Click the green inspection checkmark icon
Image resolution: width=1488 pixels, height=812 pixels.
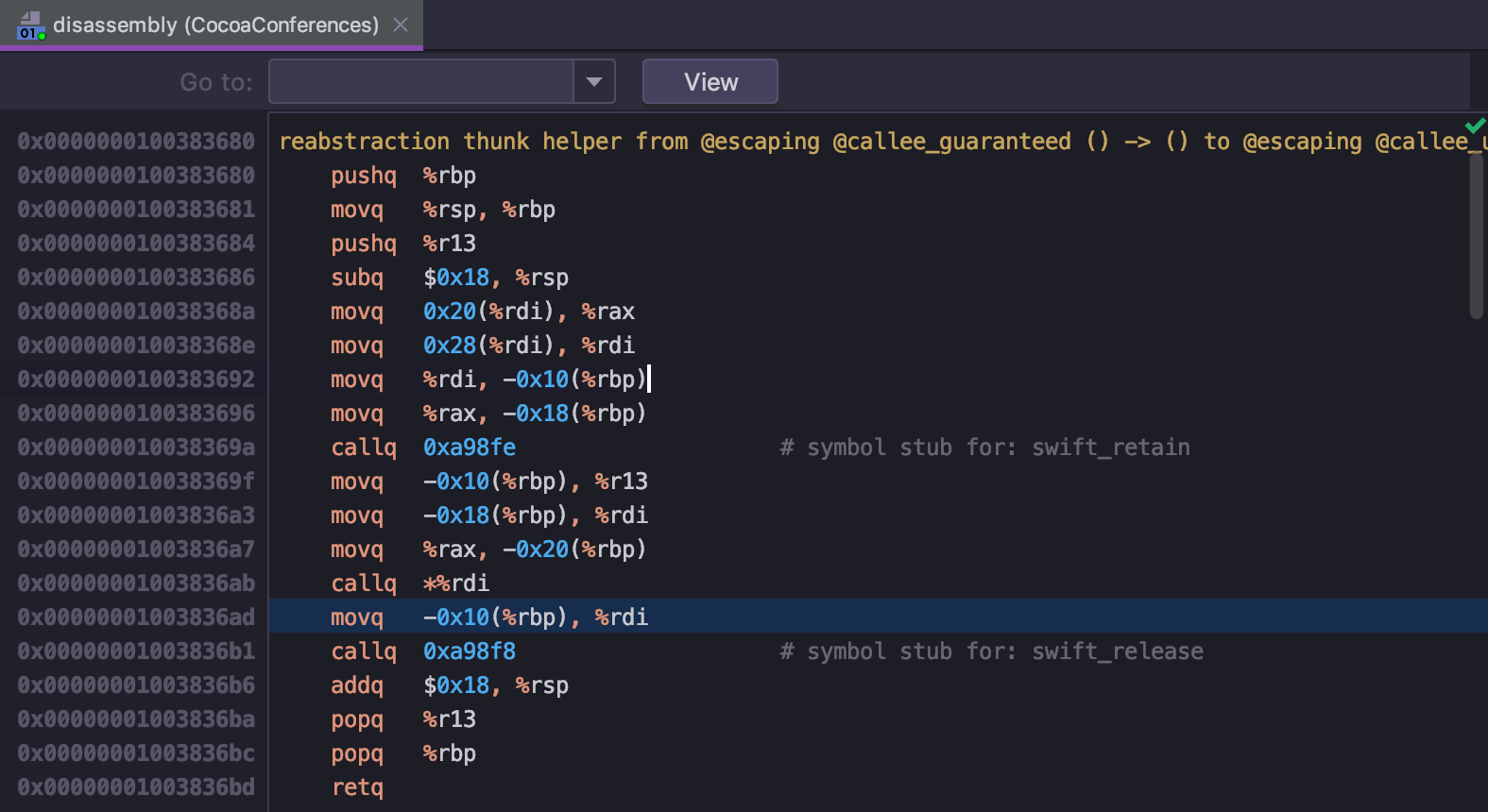click(1475, 126)
